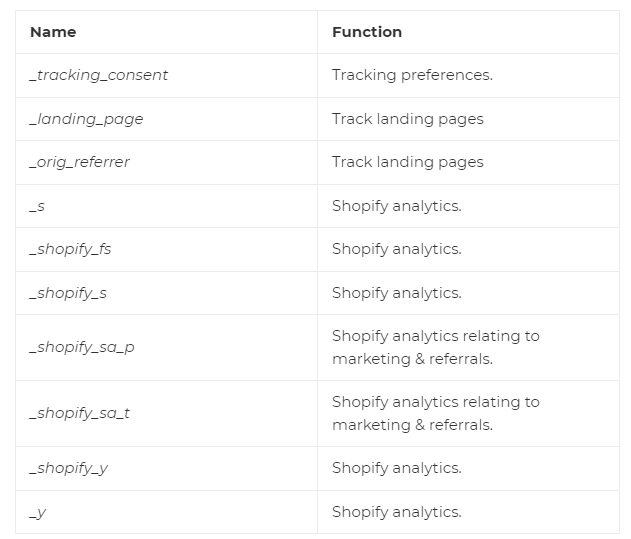Click Shopify analytics beside _shopify_fs
Image resolution: width=631 pixels, height=539 pixels.
tap(396, 249)
